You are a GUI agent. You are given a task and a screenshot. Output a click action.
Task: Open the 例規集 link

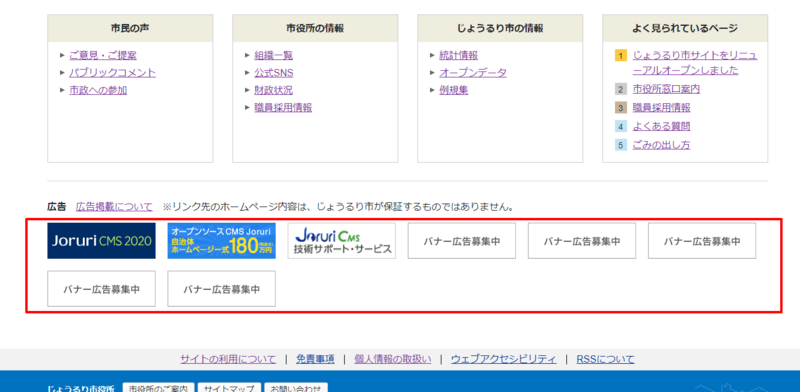click(x=454, y=90)
